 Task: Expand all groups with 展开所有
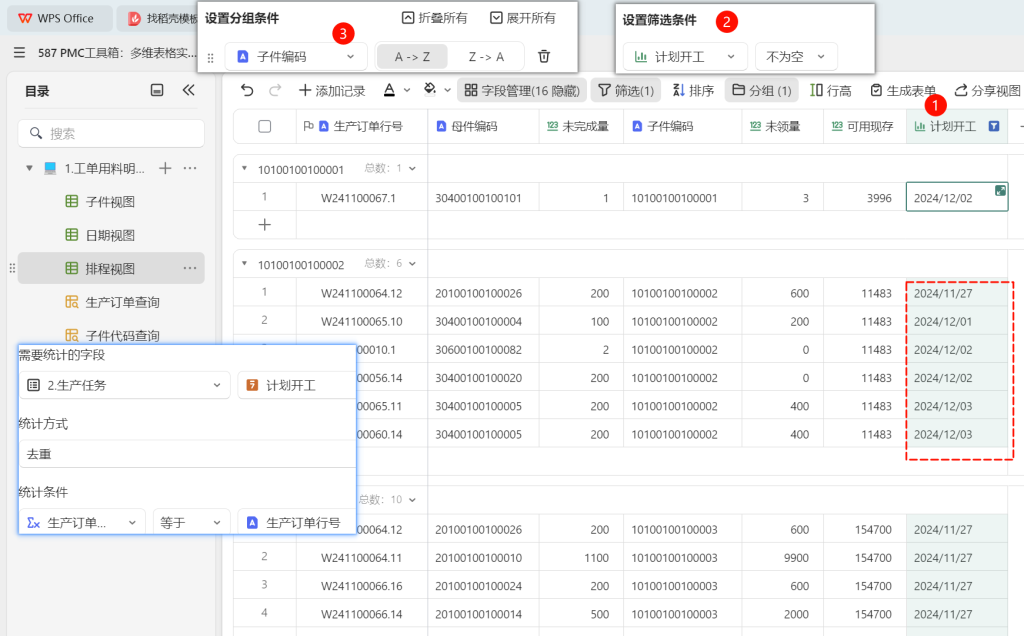coord(522,18)
